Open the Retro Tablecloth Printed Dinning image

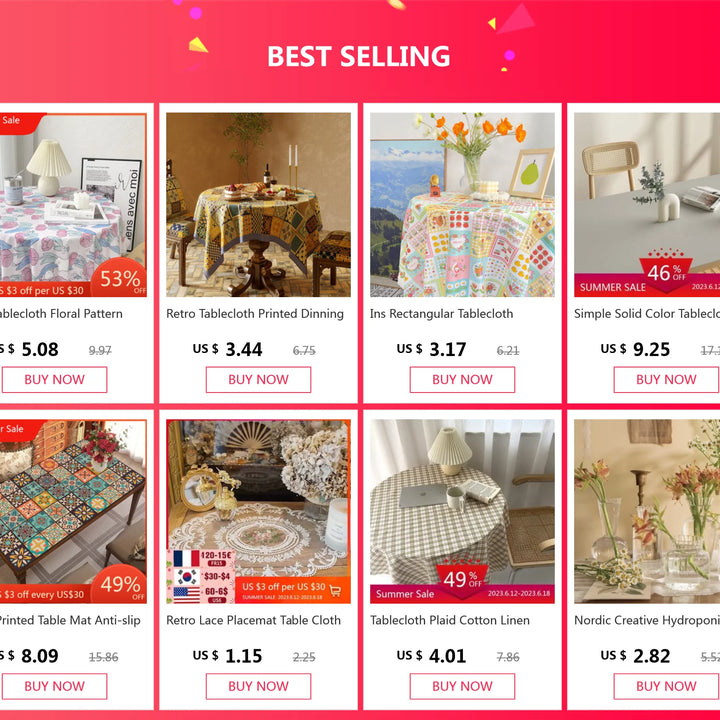(x=259, y=205)
